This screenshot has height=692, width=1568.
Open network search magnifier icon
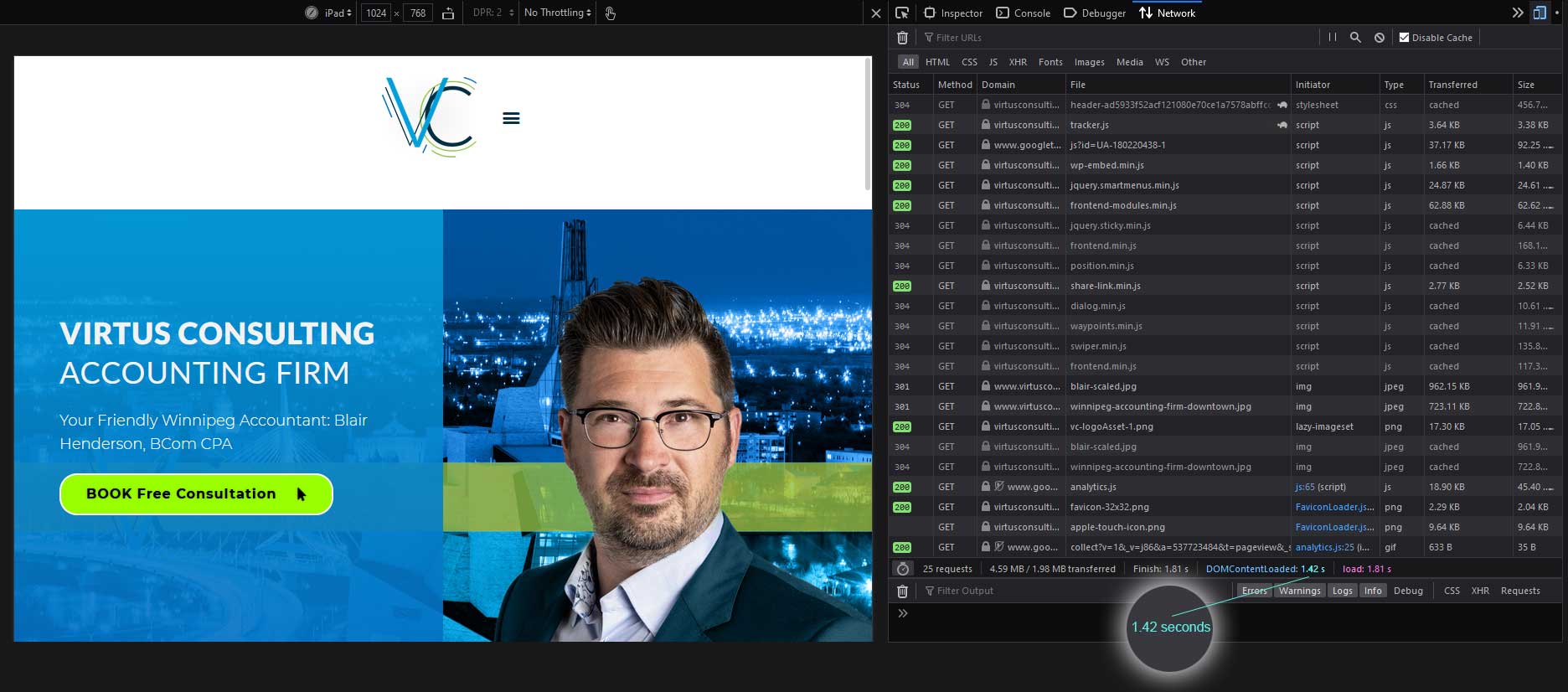tap(1355, 38)
